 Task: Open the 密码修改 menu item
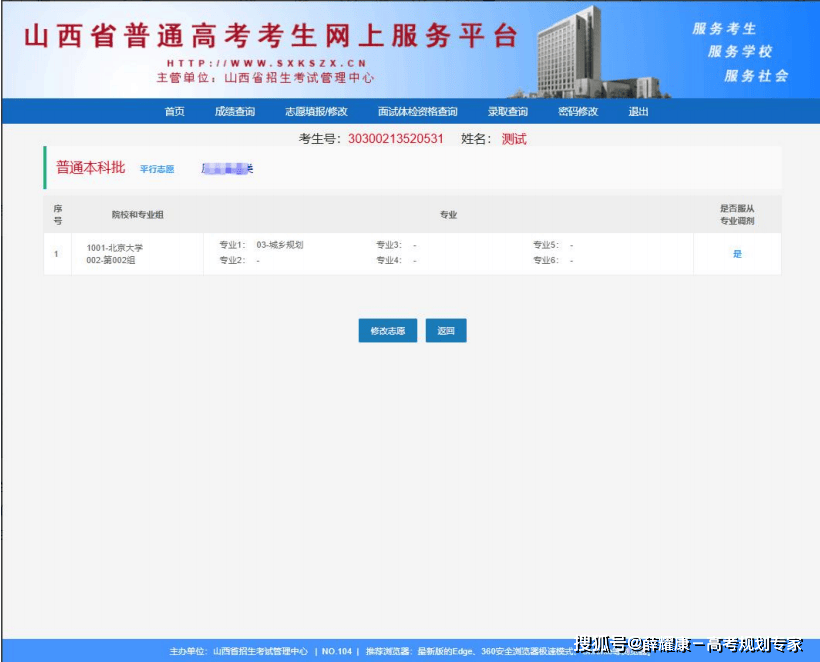tap(578, 111)
